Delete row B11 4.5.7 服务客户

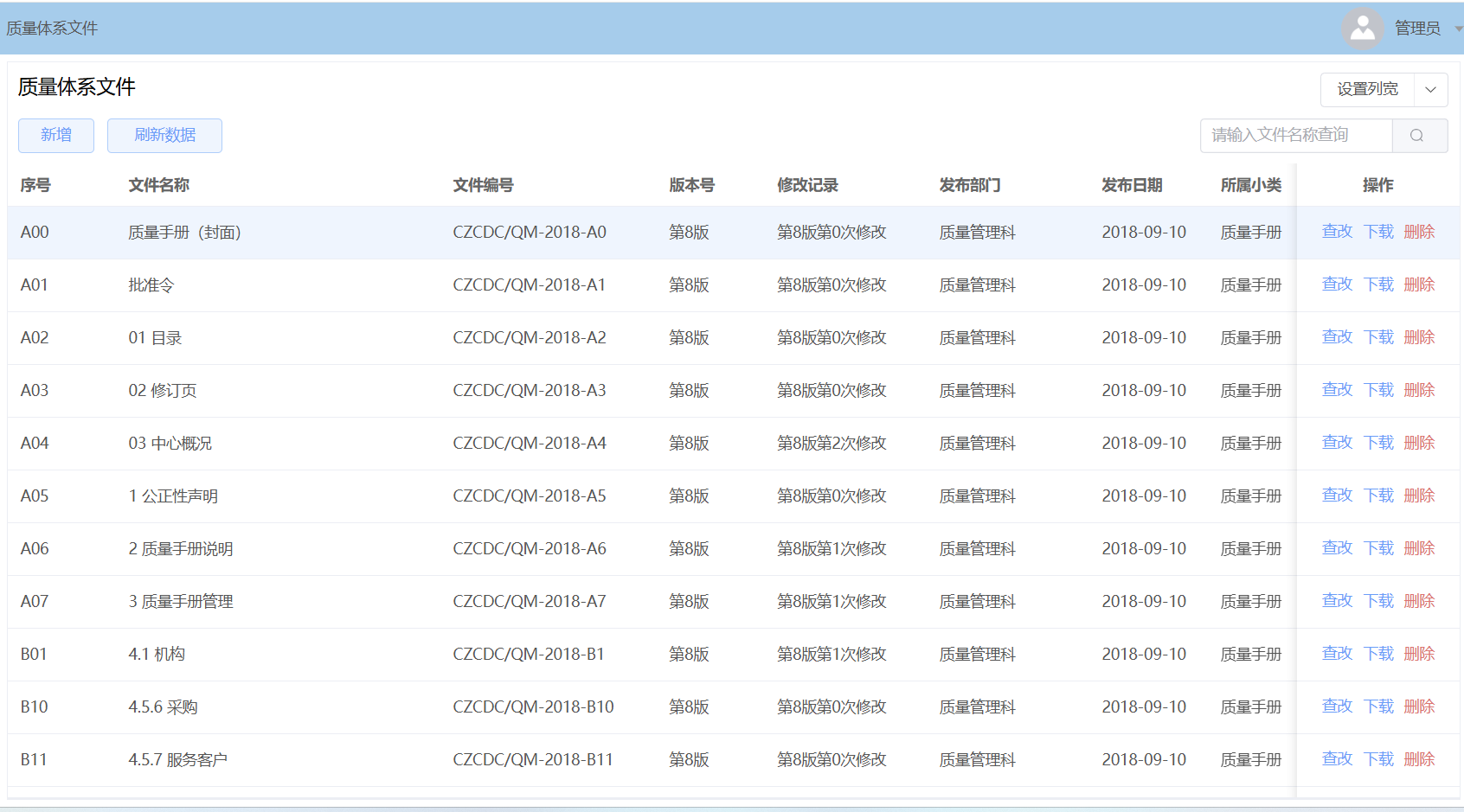click(x=1419, y=759)
